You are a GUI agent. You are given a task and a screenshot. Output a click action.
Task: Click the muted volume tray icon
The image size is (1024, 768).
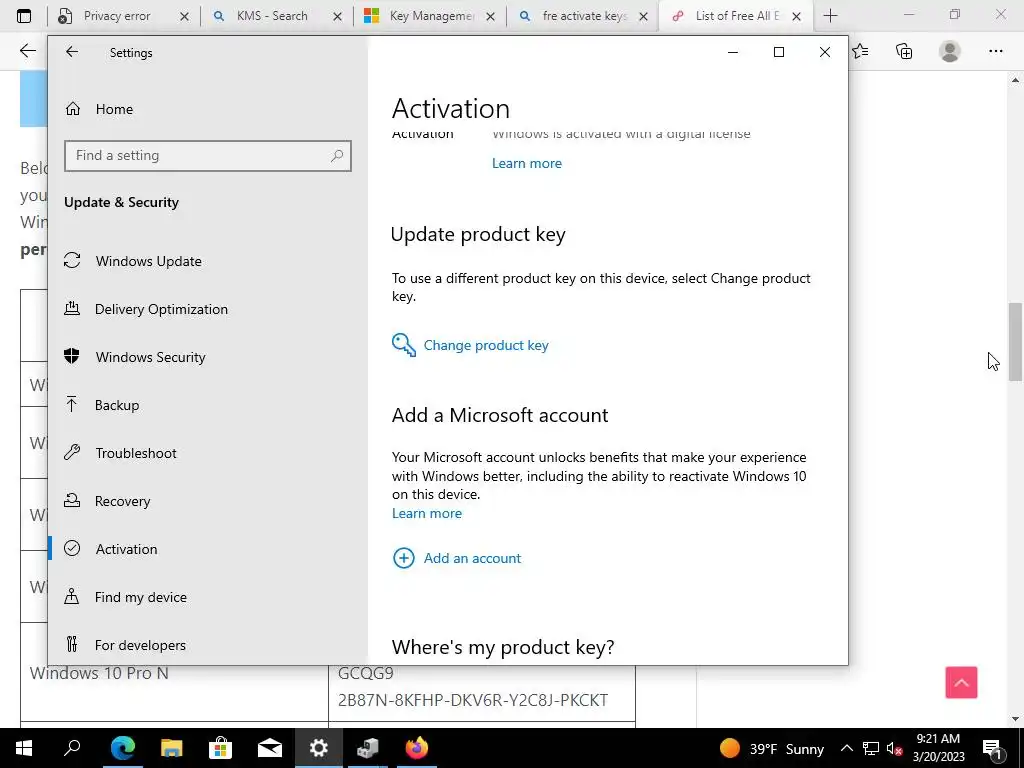894,748
